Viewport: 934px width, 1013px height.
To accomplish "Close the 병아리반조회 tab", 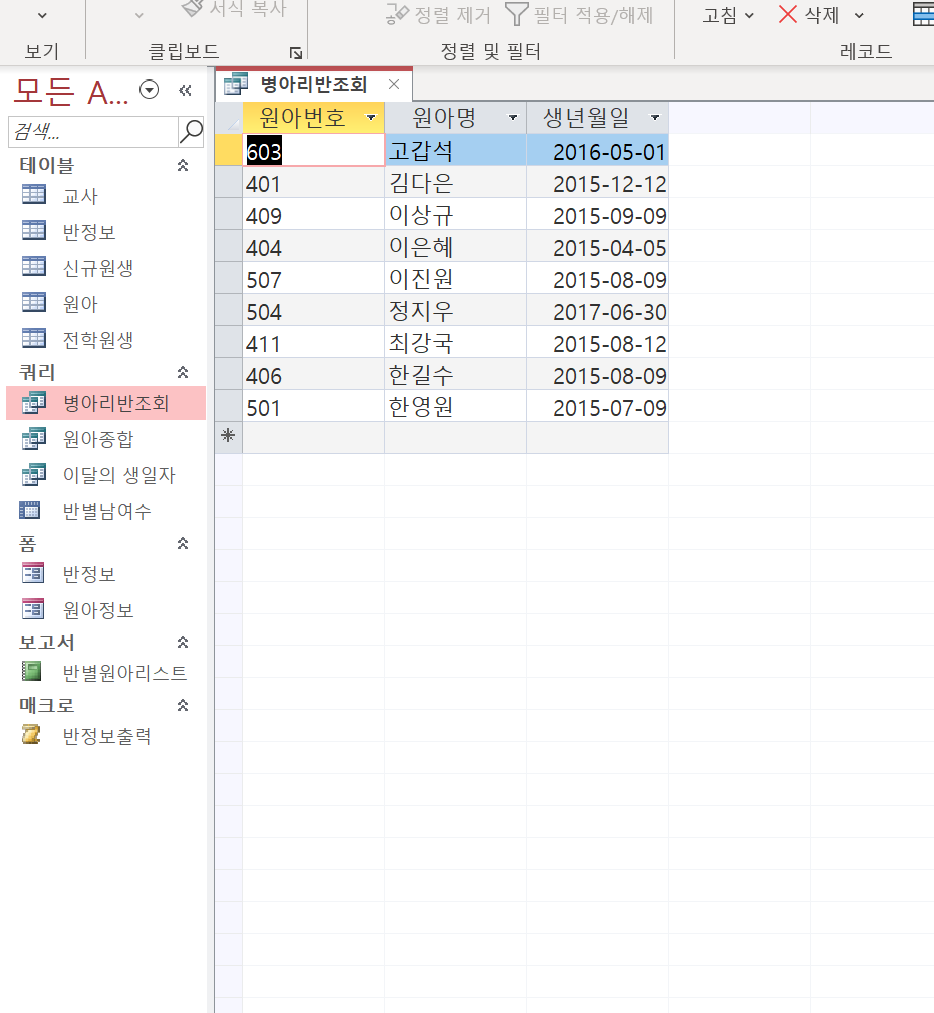I will [394, 85].
